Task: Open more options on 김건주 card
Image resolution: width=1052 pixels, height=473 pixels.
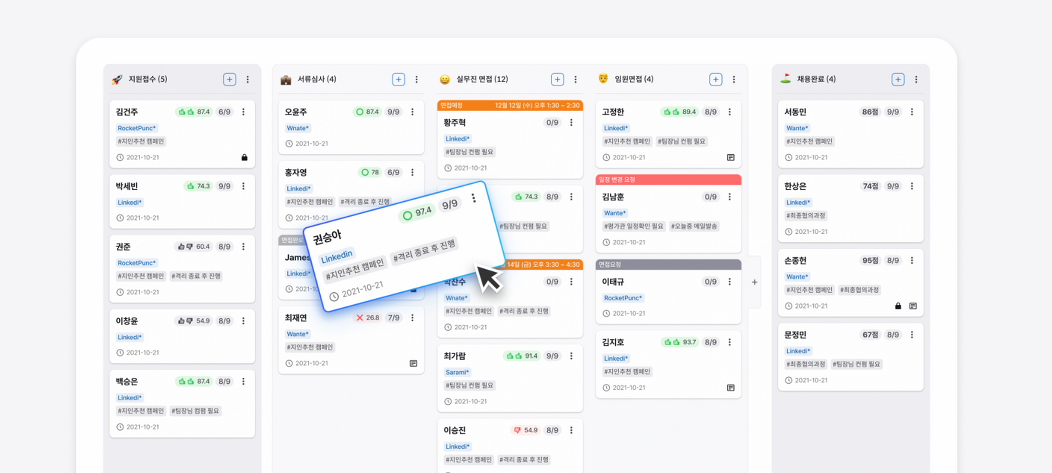Action: (244, 112)
